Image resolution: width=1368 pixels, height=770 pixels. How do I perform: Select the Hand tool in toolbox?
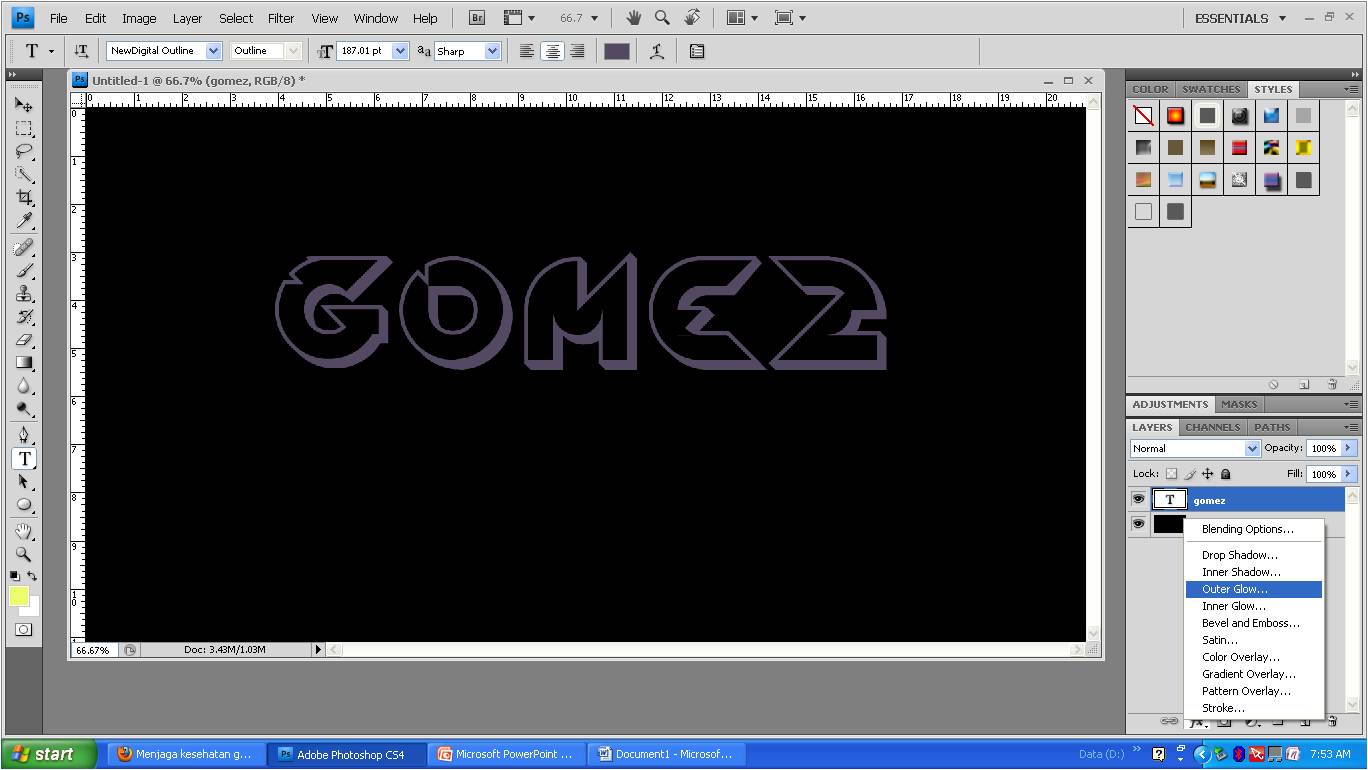pos(24,530)
